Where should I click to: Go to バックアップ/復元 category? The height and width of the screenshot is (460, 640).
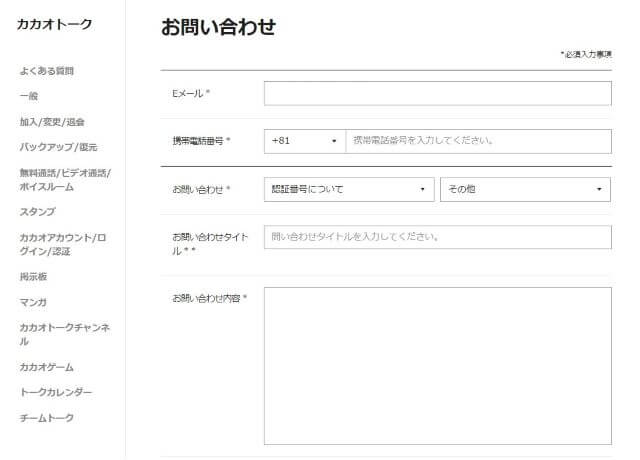[x=58, y=147]
